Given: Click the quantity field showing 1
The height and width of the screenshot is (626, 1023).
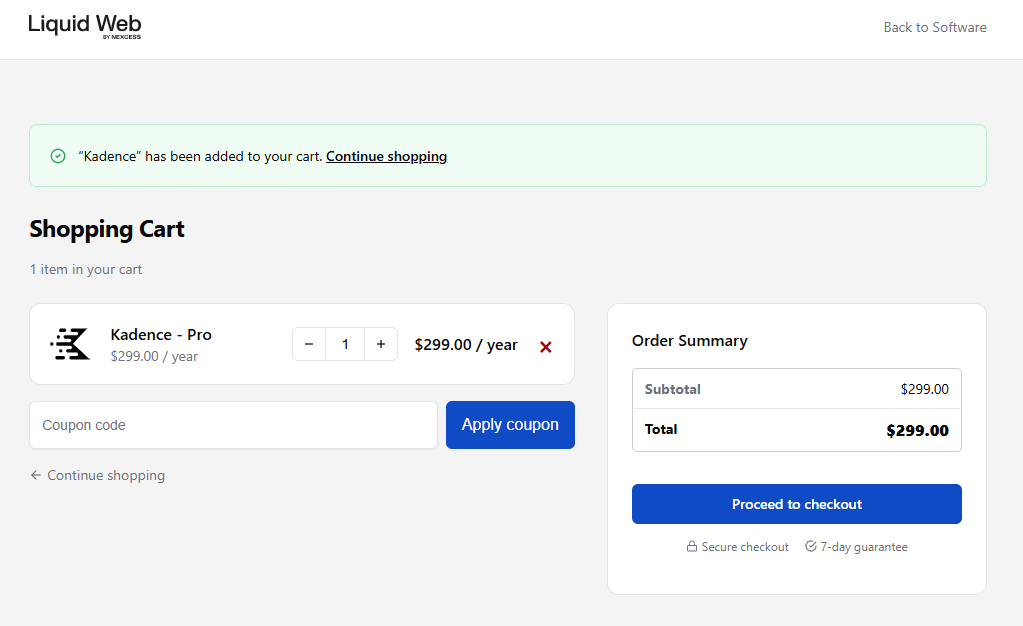Looking at the screenshot, I should (x=345, y=344).
